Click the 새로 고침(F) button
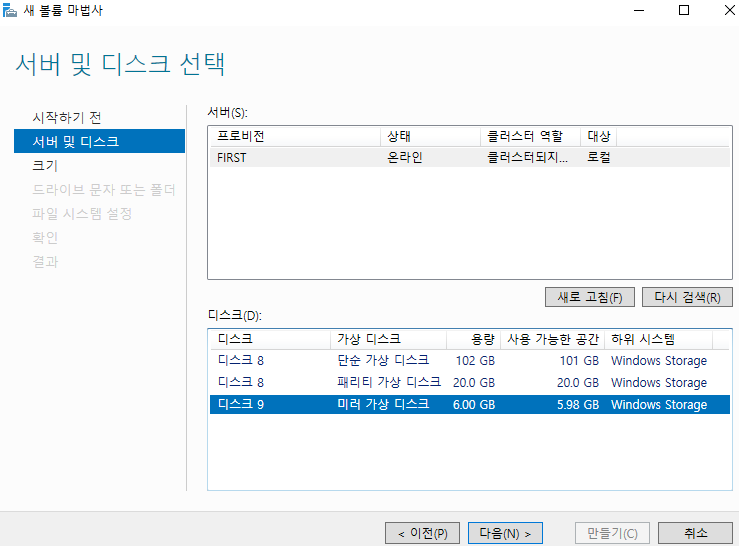The width and height of the screenshot is (739, 546). click(x=590, y=297)
